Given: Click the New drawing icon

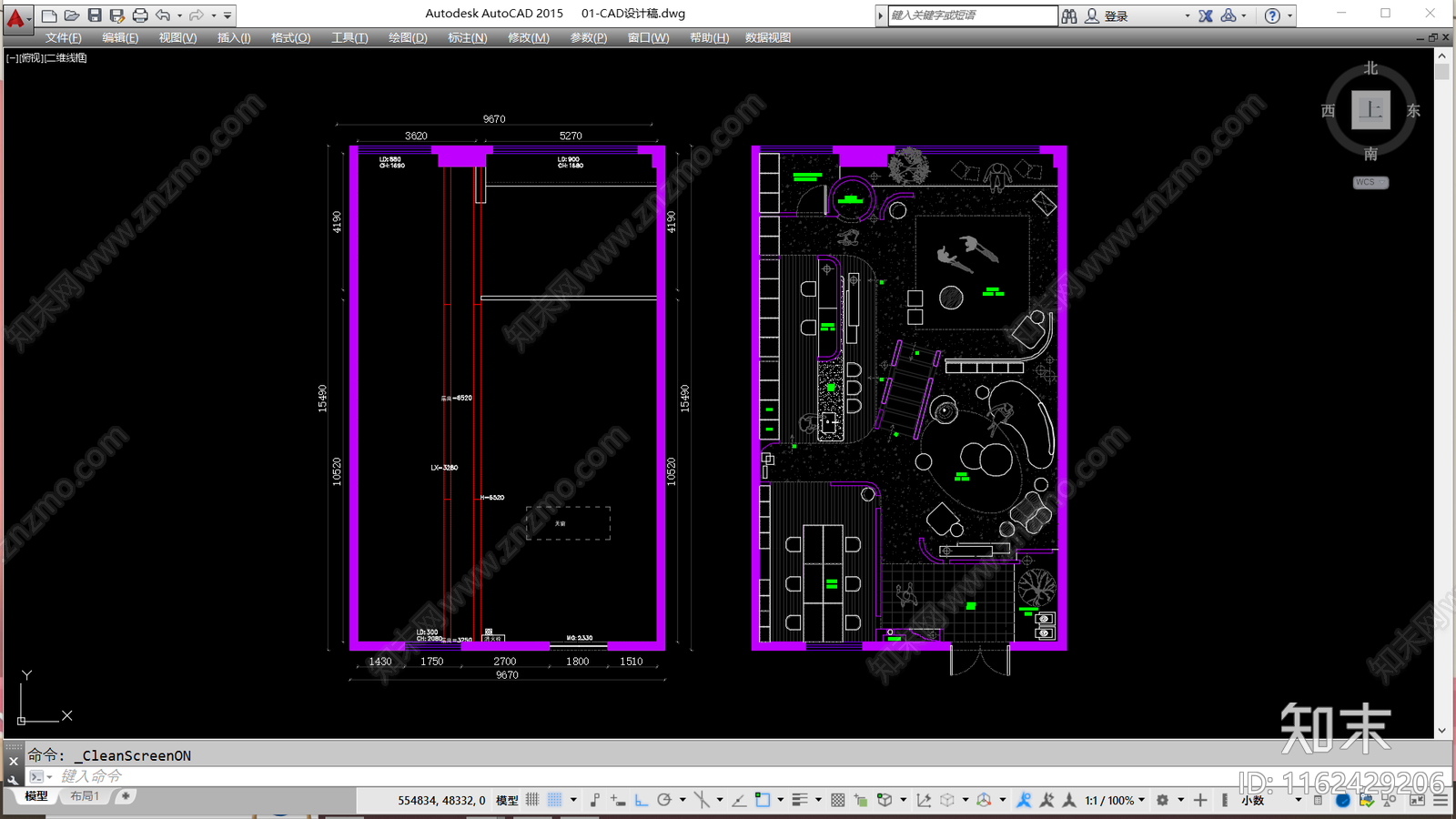Looking at the screenshot, I should point(49,15).
